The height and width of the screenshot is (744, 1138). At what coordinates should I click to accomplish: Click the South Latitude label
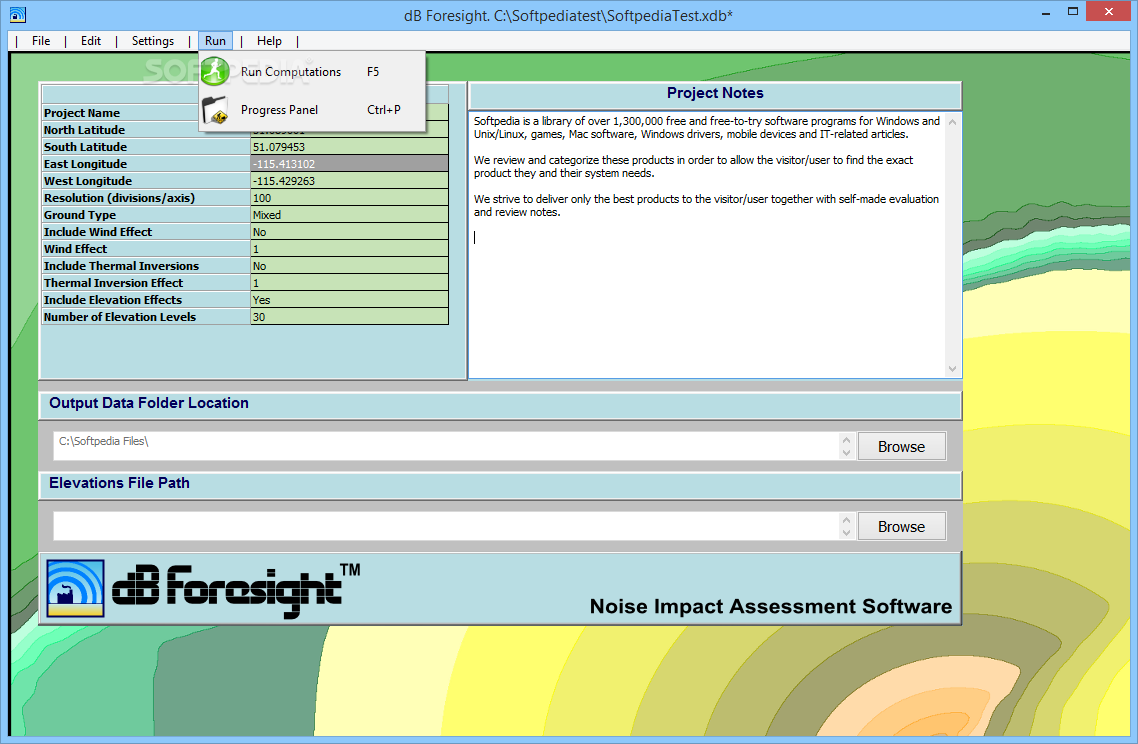click(x=85, y=147)
